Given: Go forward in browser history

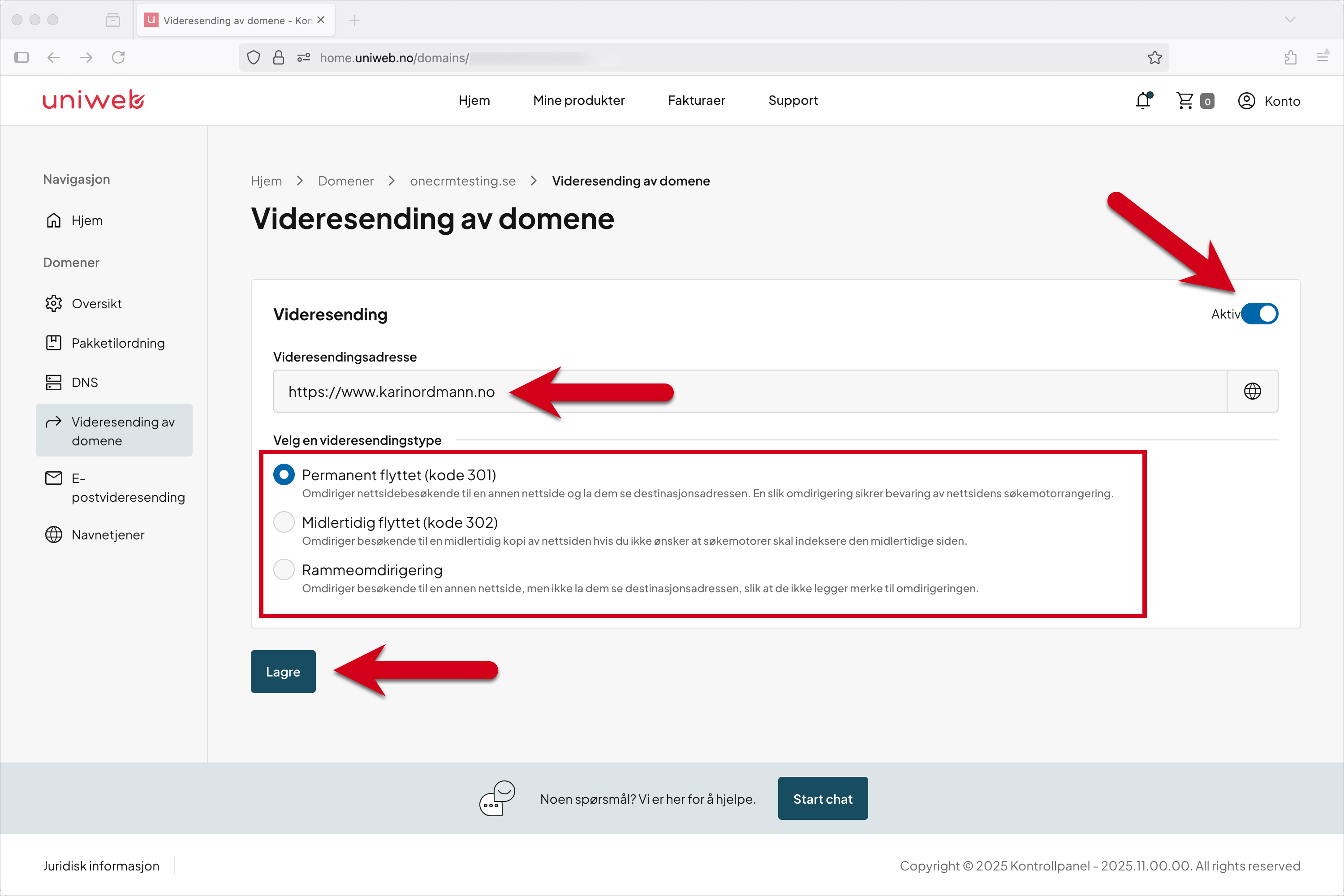Looking at the screenshot, I should pyautogui.click(x=86, y=57).
